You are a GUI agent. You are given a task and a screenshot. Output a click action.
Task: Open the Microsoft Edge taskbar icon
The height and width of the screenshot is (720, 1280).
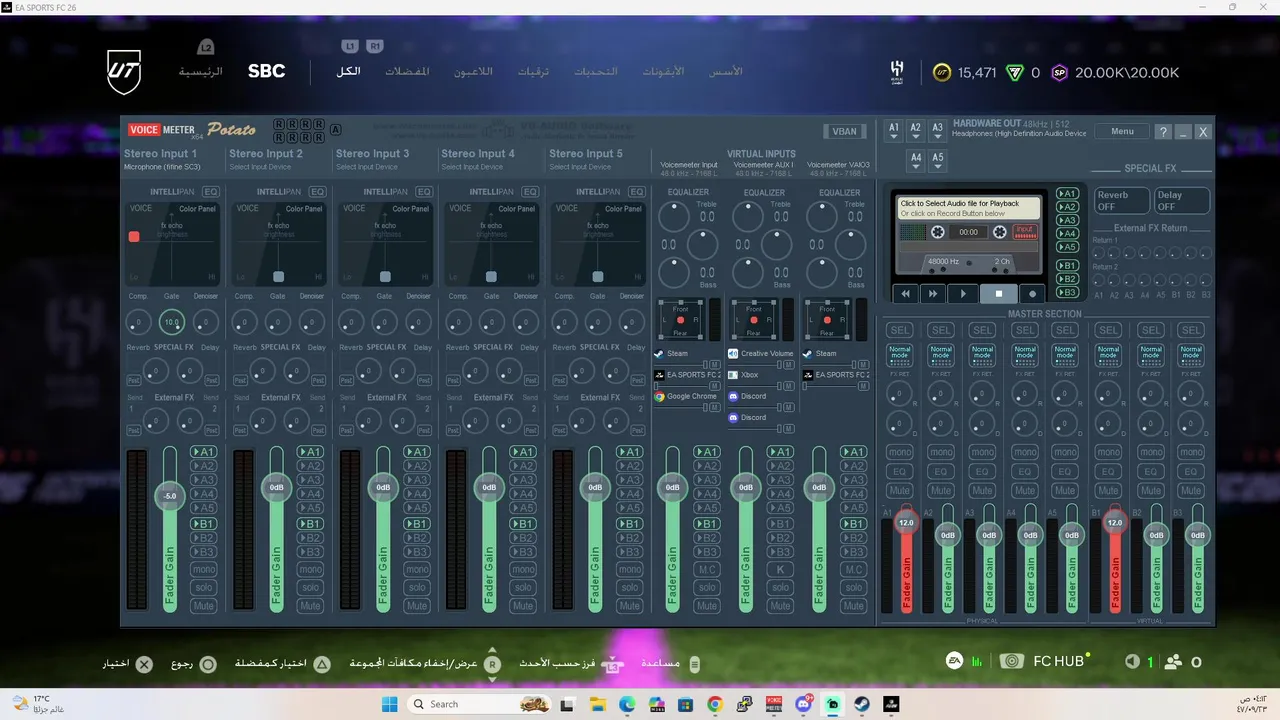tap(626, 704)
